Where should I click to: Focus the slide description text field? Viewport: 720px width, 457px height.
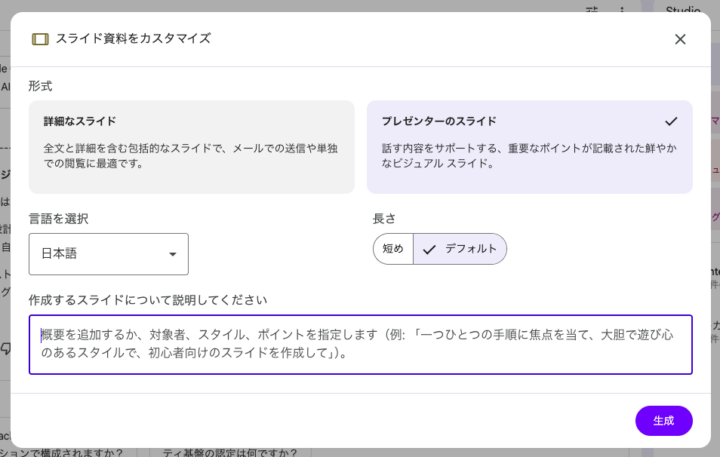click(x=360, y=344)
